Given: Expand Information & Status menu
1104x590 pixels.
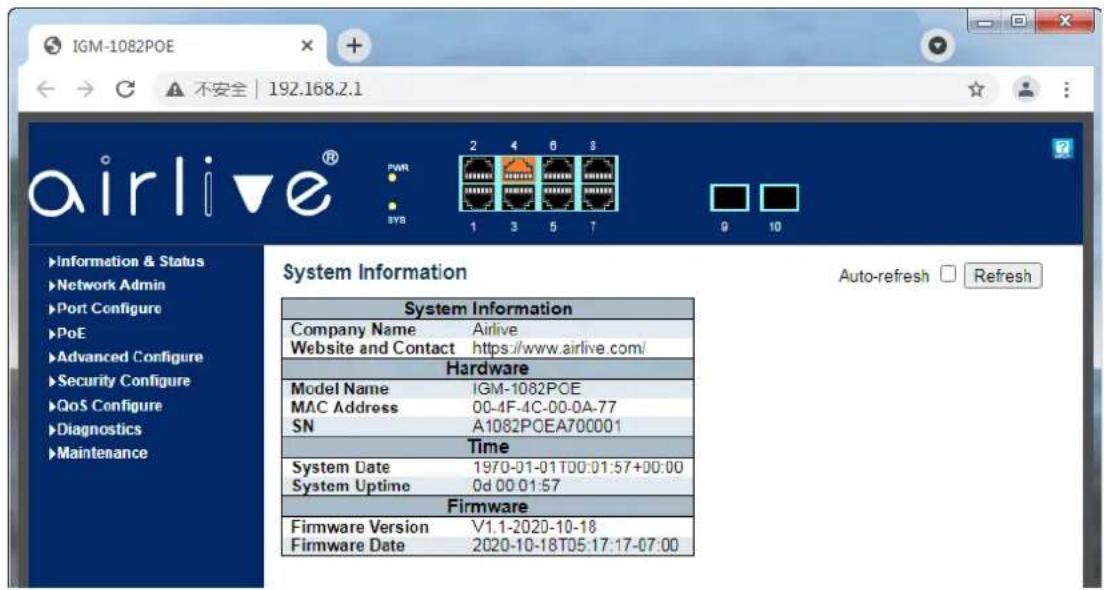Looking at the screenshot, I should click(127, 261).
